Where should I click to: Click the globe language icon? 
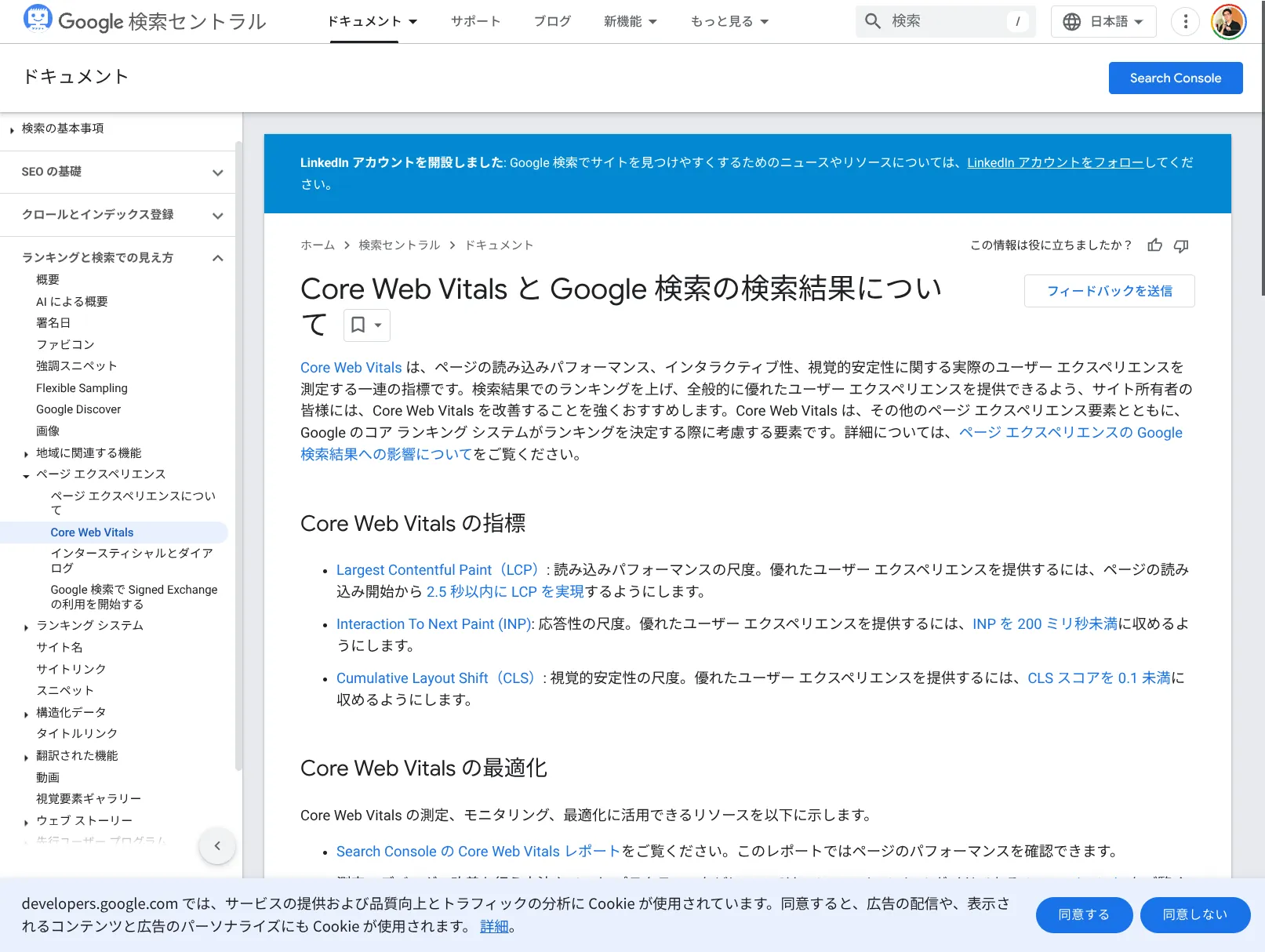click(1071, 21)
